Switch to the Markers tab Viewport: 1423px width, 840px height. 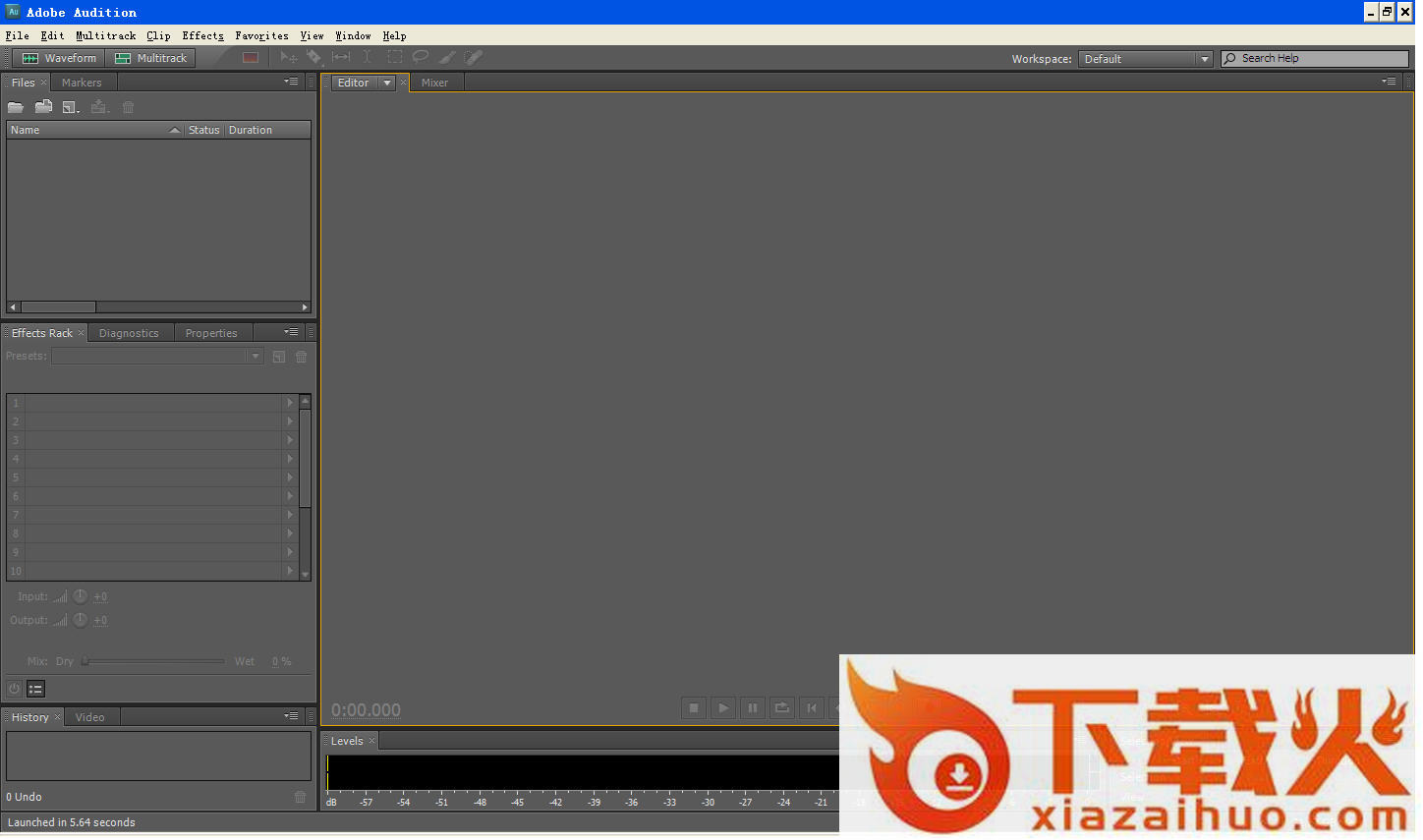[82, 83]
